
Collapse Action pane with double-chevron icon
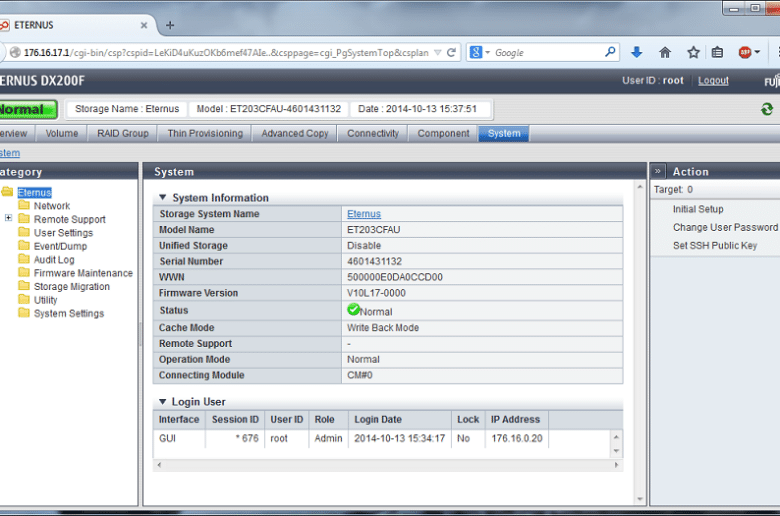point(657,171)
